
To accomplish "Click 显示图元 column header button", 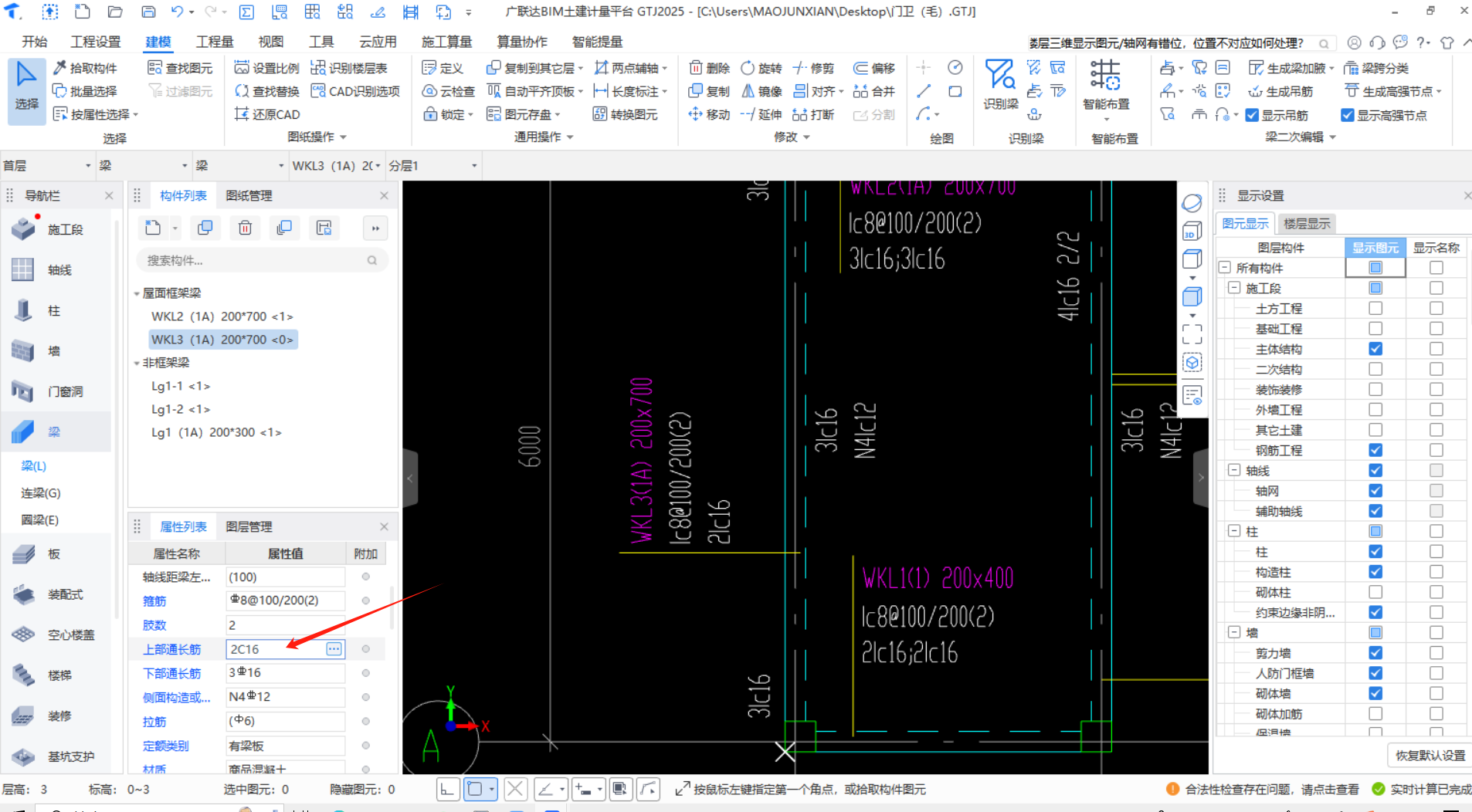I will [1375, 247].
